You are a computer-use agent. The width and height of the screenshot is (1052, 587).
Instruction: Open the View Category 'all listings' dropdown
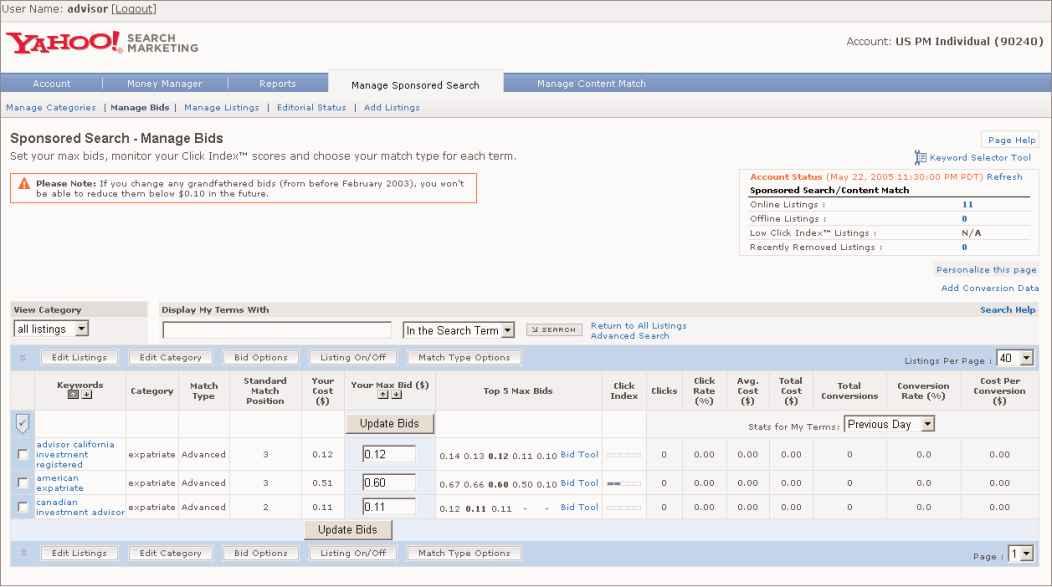click(51, 329)
